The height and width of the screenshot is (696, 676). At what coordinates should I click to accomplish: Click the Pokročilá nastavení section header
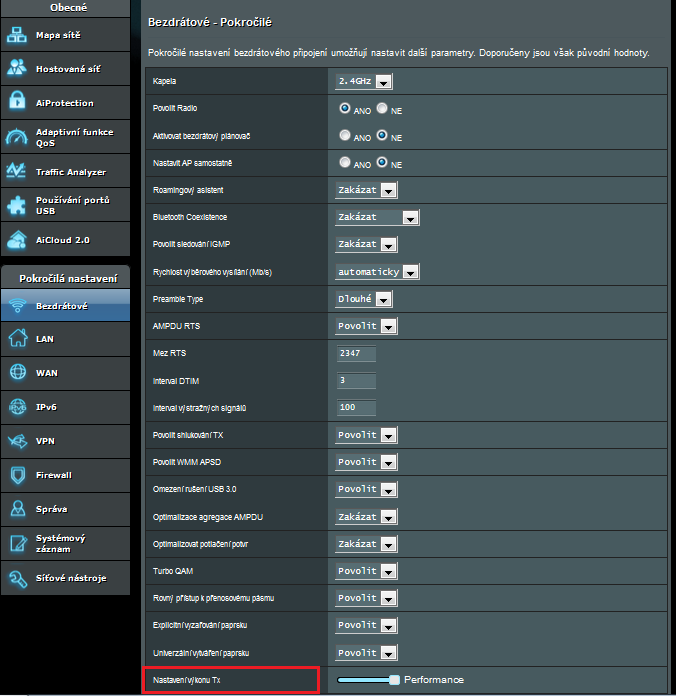click(66, 278)
